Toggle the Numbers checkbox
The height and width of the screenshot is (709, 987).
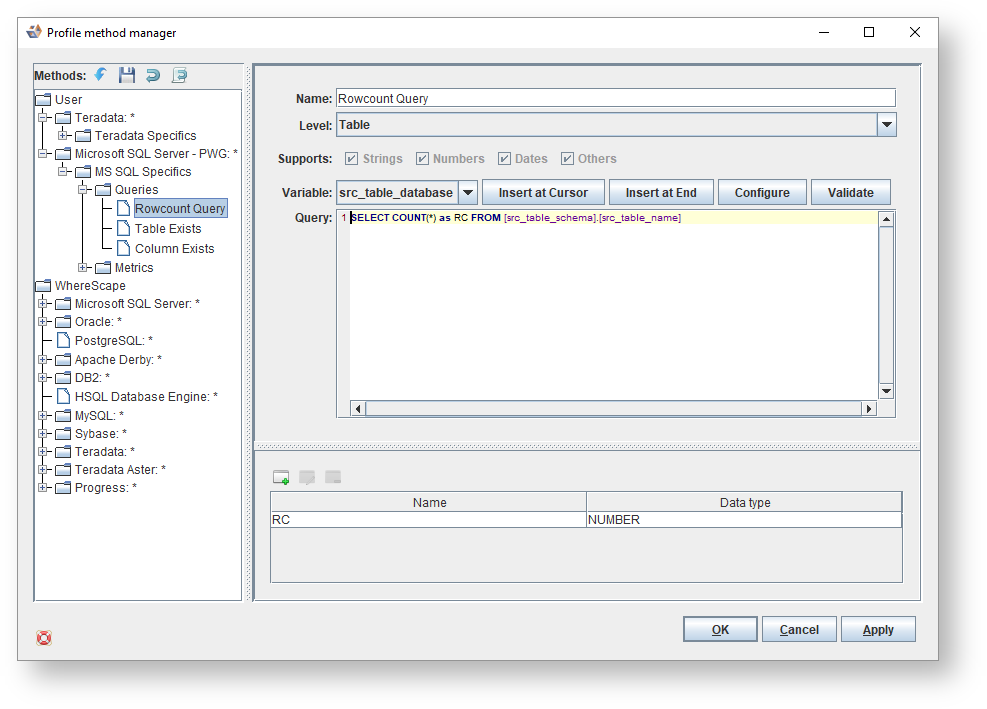pos(422,159)
